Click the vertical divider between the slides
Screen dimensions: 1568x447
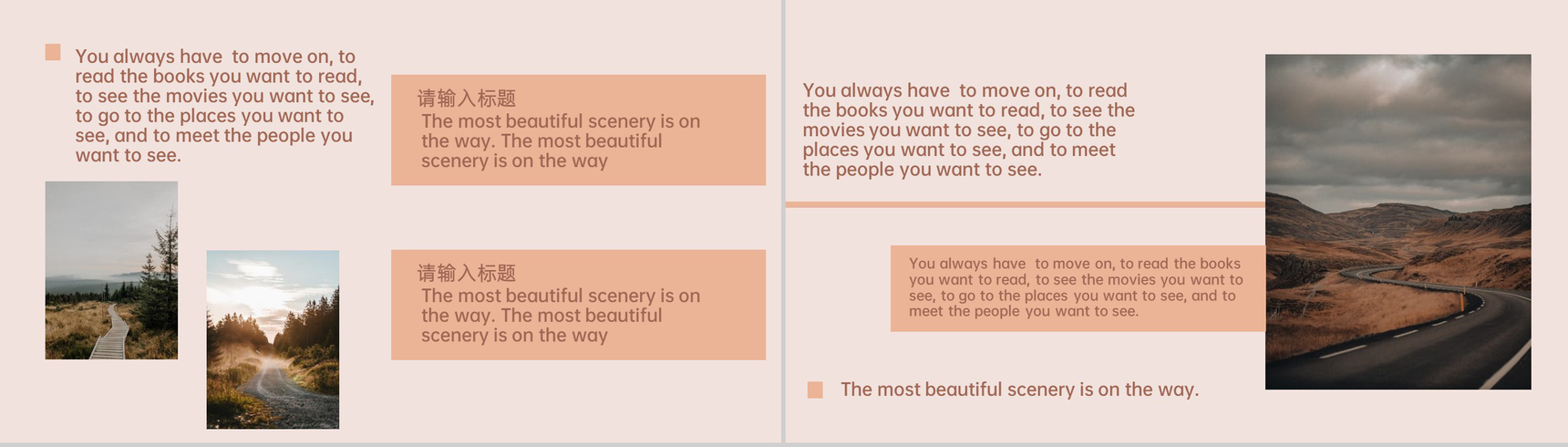pyautogui.click(x=783, y=222)
